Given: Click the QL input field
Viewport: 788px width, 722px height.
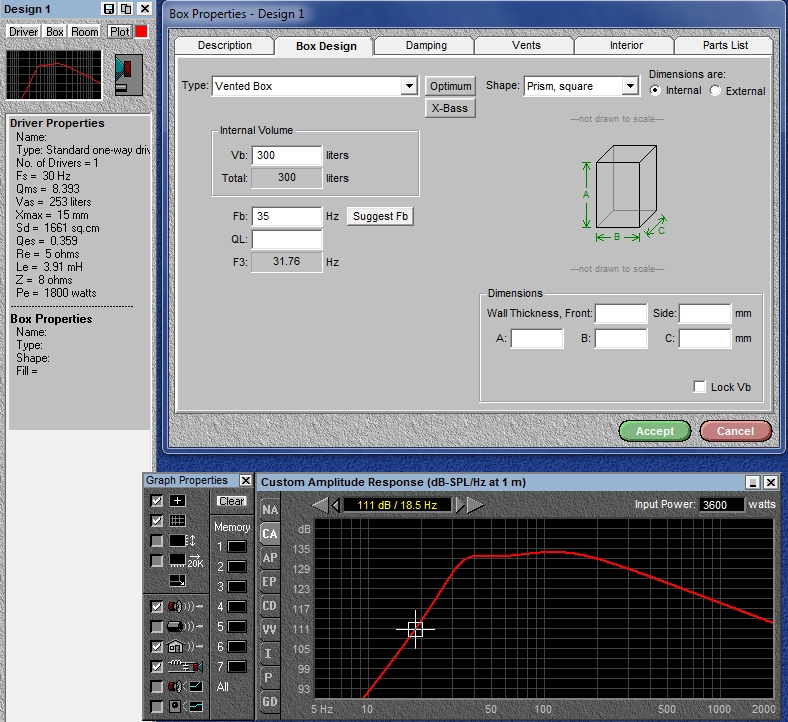Looking at the screenshot, I should [x=286, y=239].
